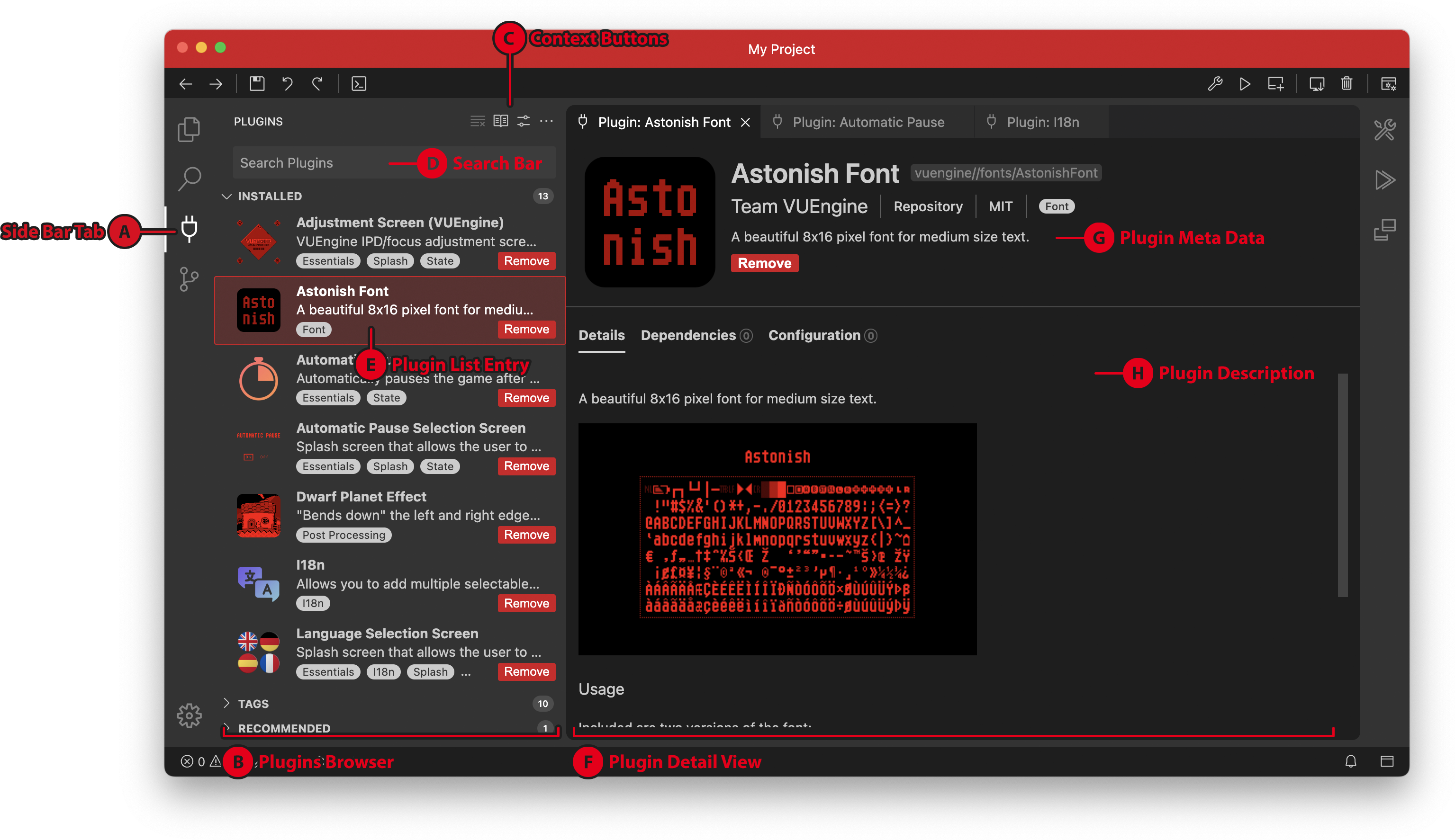Open the source control branch side bar tab
The image size is (1455, 840).
click(x=190, y=279)
